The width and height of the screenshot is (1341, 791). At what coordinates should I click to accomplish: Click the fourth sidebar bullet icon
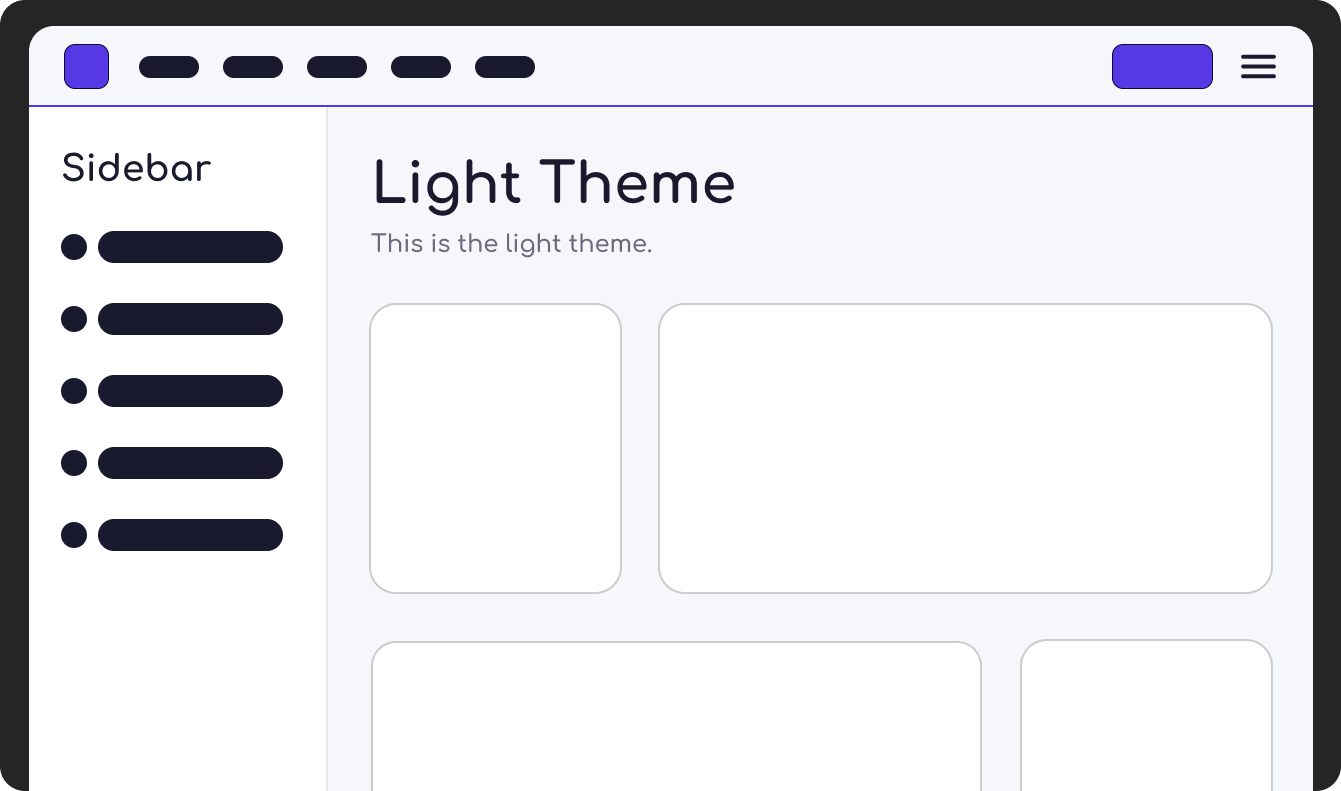(x=74, y=463)
